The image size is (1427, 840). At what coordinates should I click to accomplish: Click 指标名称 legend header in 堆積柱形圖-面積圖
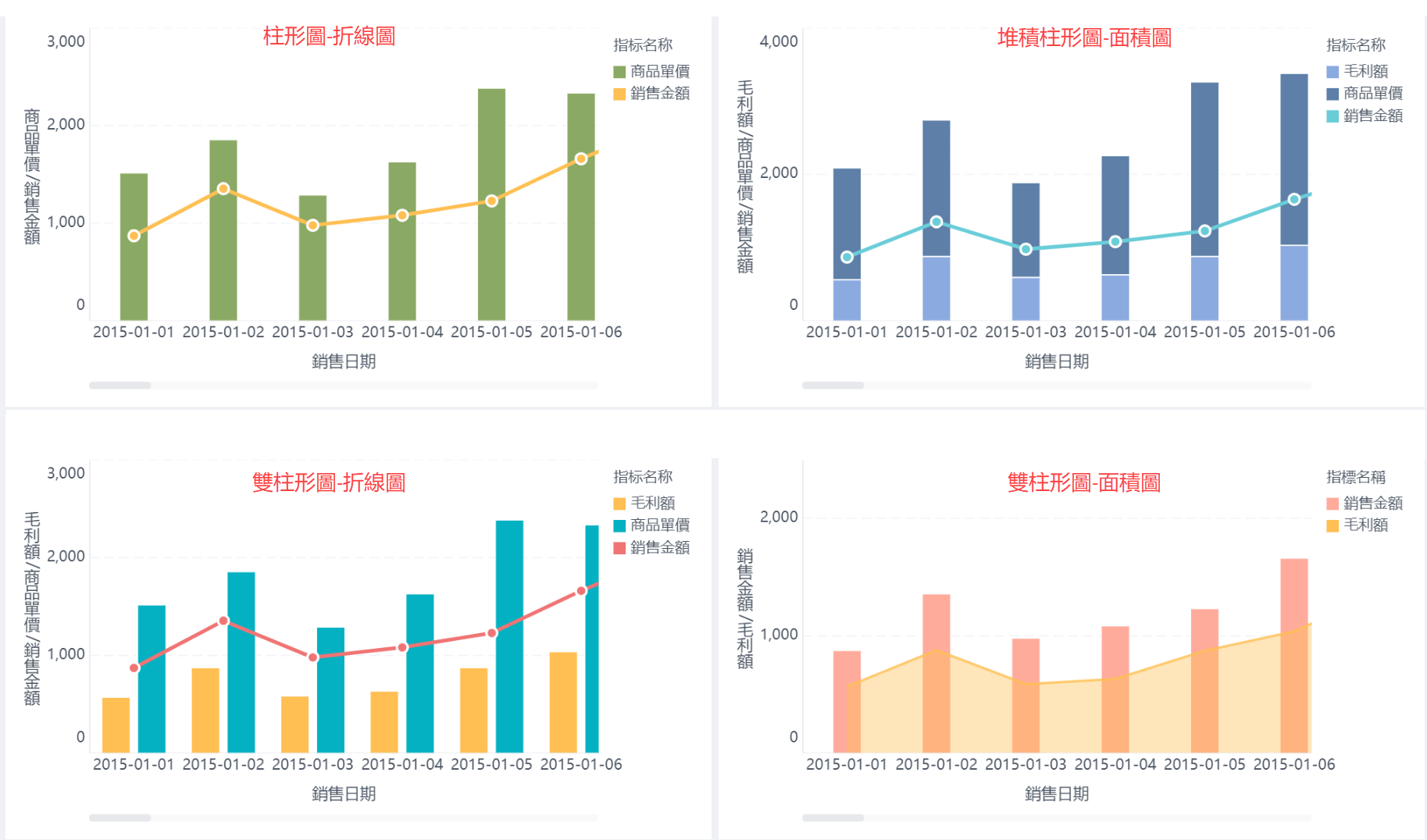coord(1356,45)
